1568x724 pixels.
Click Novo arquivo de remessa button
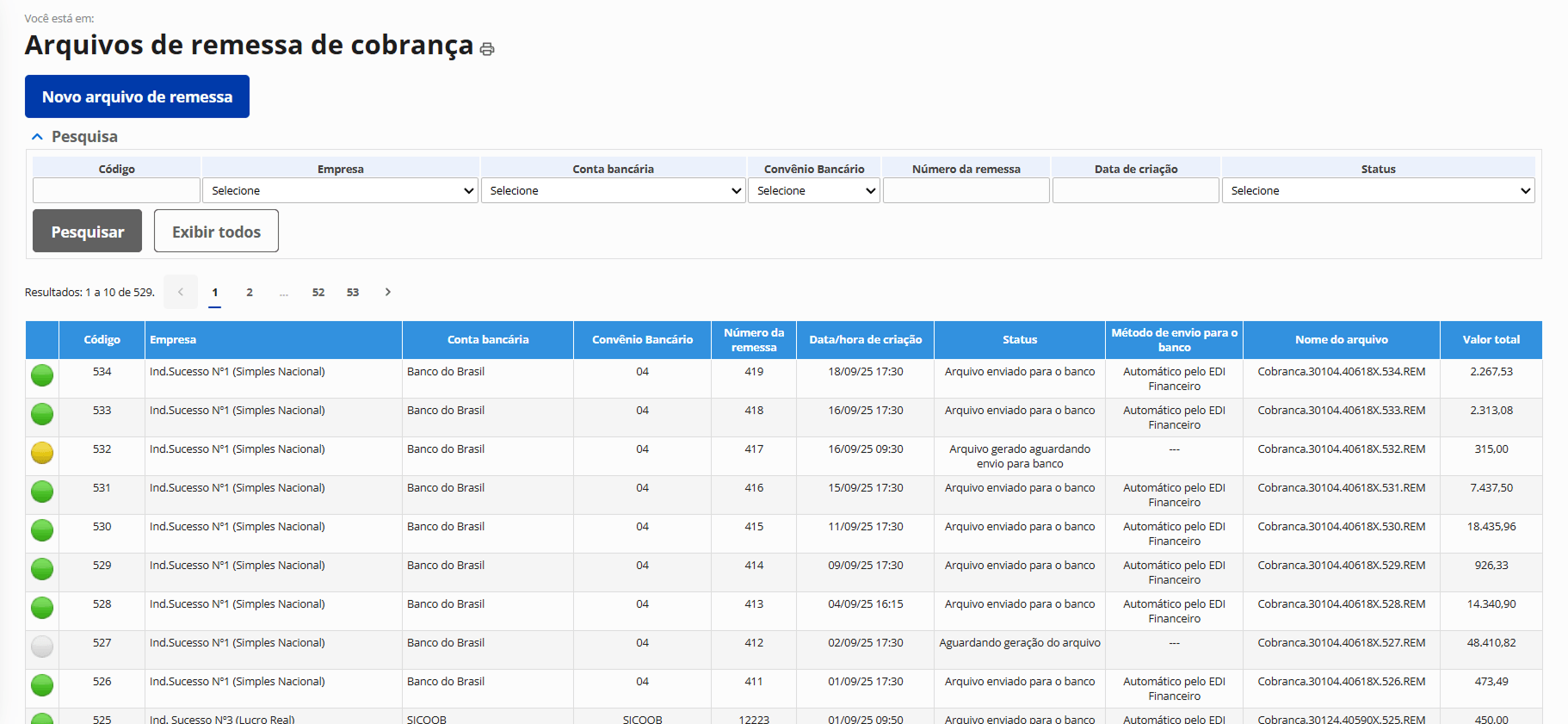coord(137,96)
